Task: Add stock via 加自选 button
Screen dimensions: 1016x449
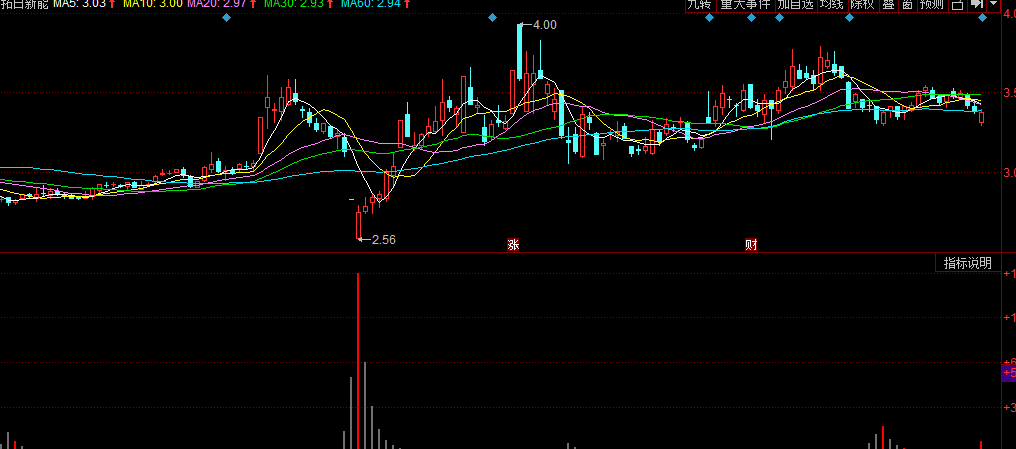Action: 796,5
